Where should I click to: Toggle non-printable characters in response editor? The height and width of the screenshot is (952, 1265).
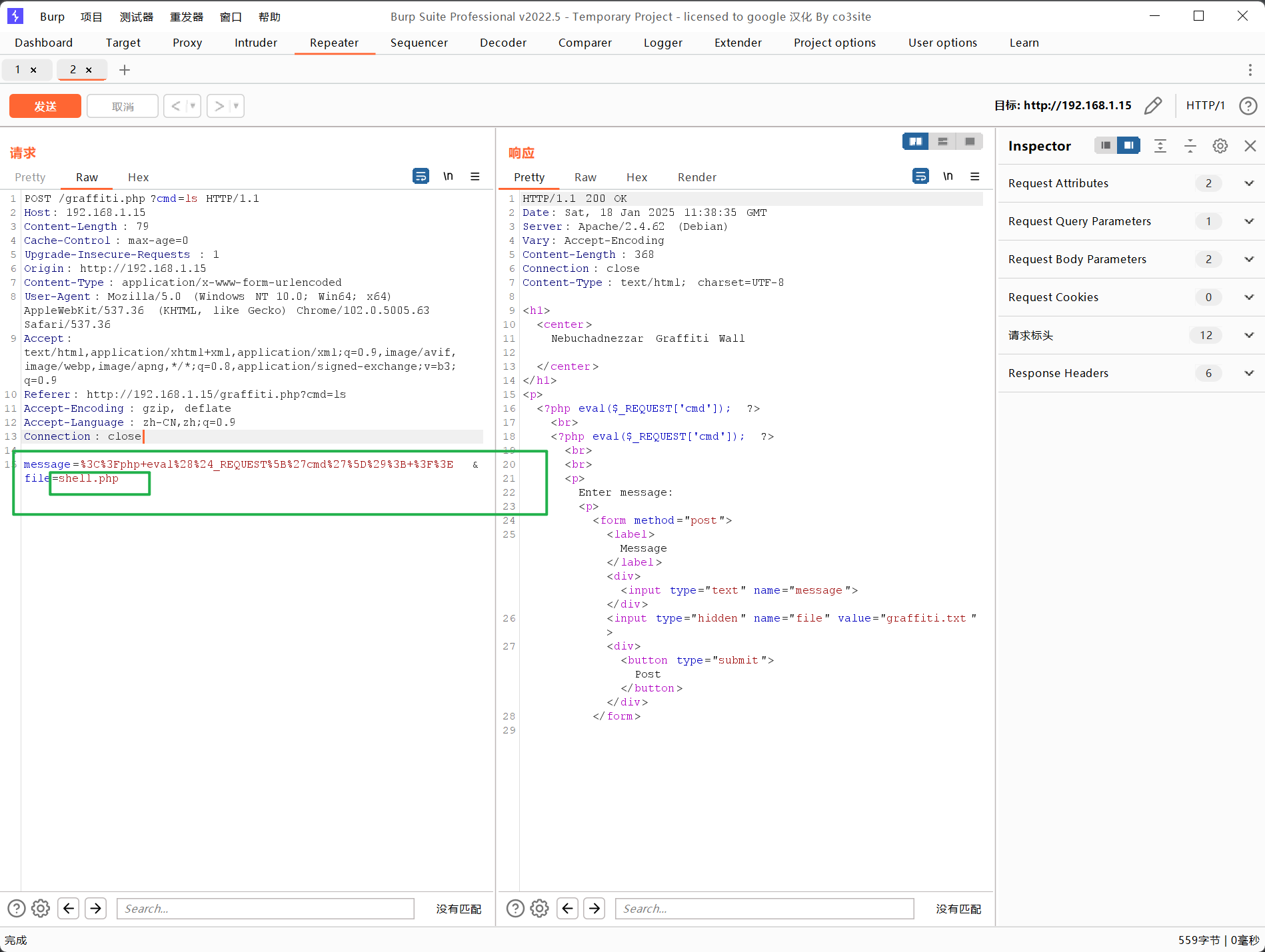948,177
